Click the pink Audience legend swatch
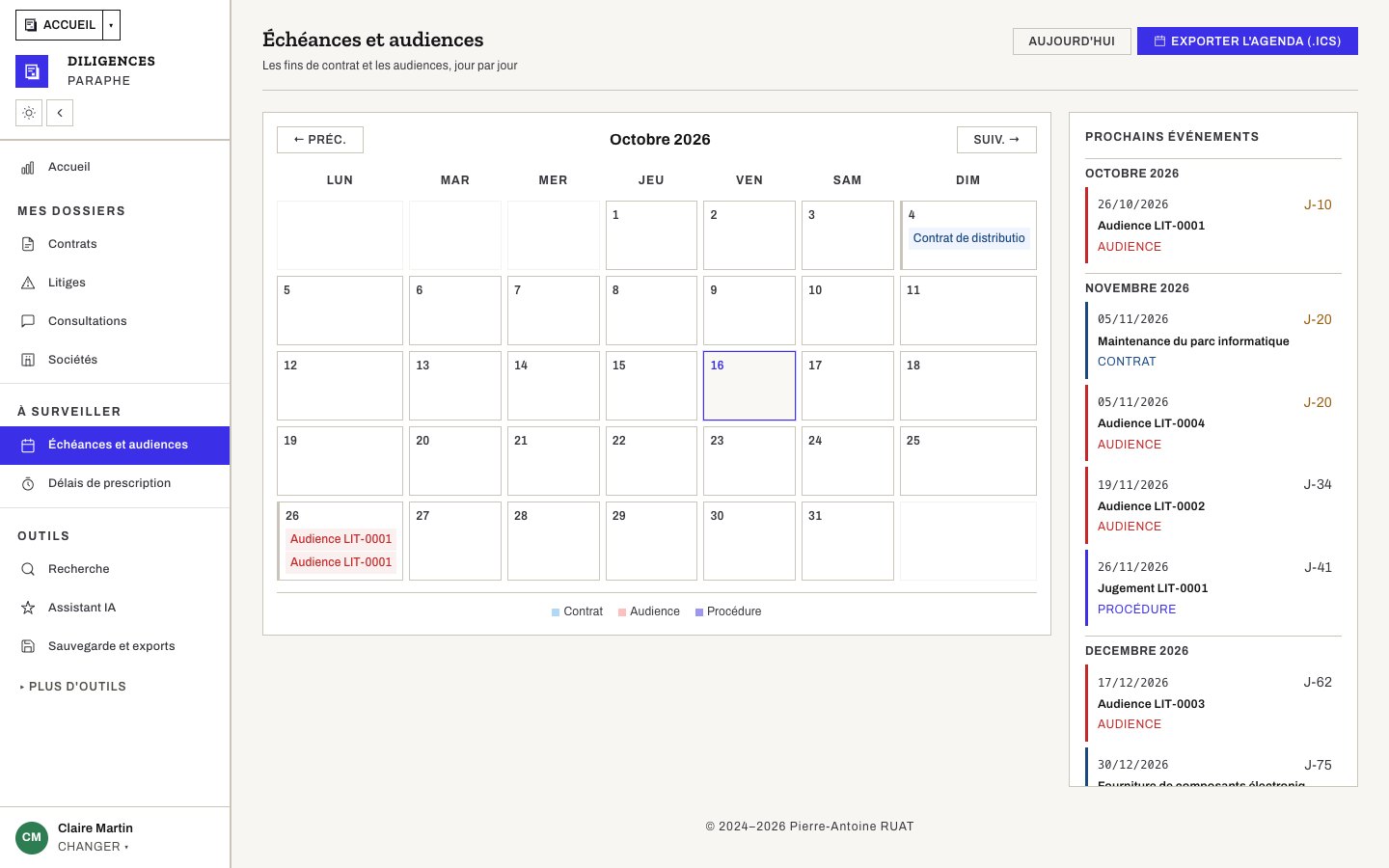1389x868 pixels. pos(622,612)
